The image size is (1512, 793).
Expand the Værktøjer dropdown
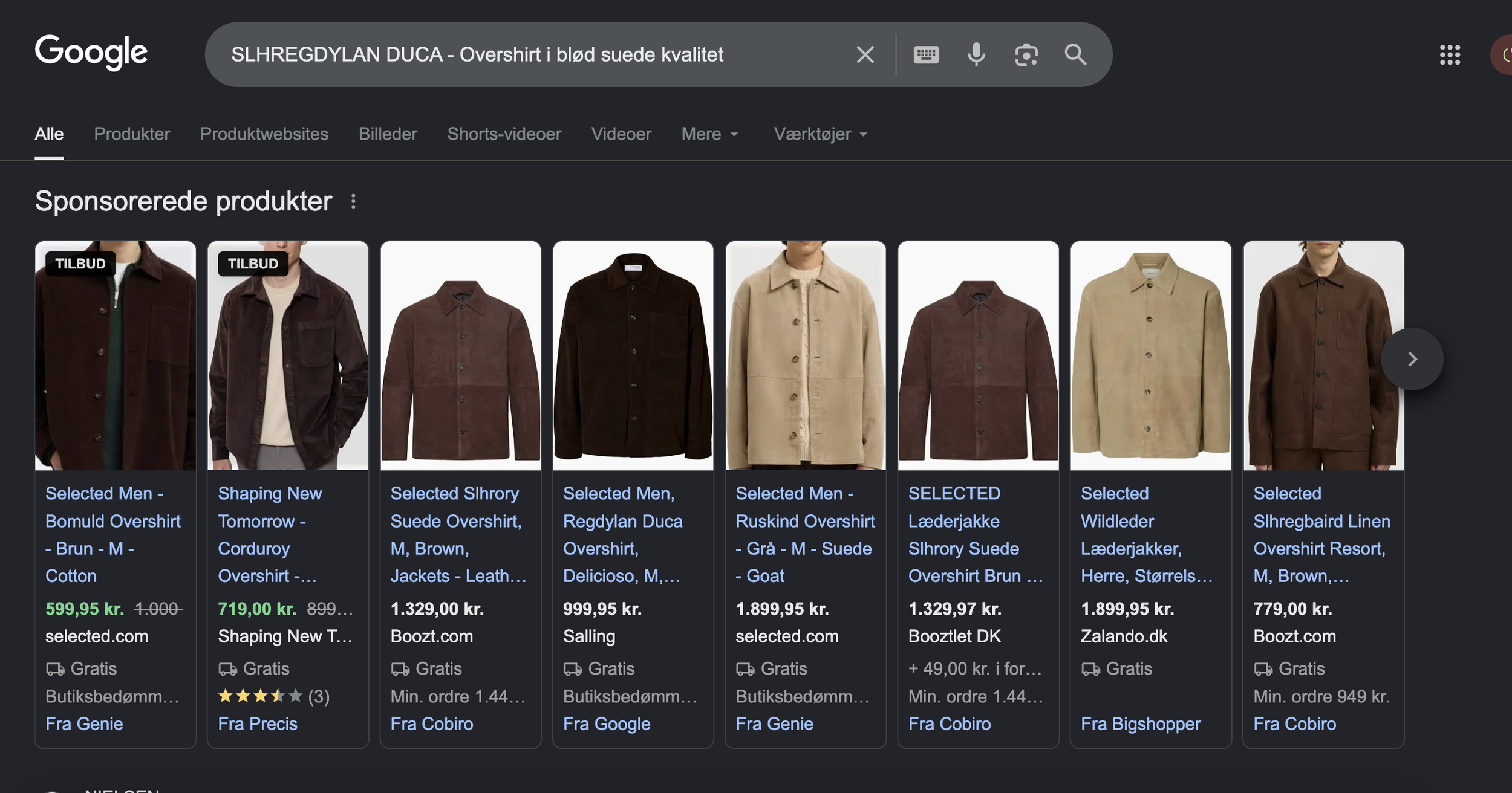point(821,134)
